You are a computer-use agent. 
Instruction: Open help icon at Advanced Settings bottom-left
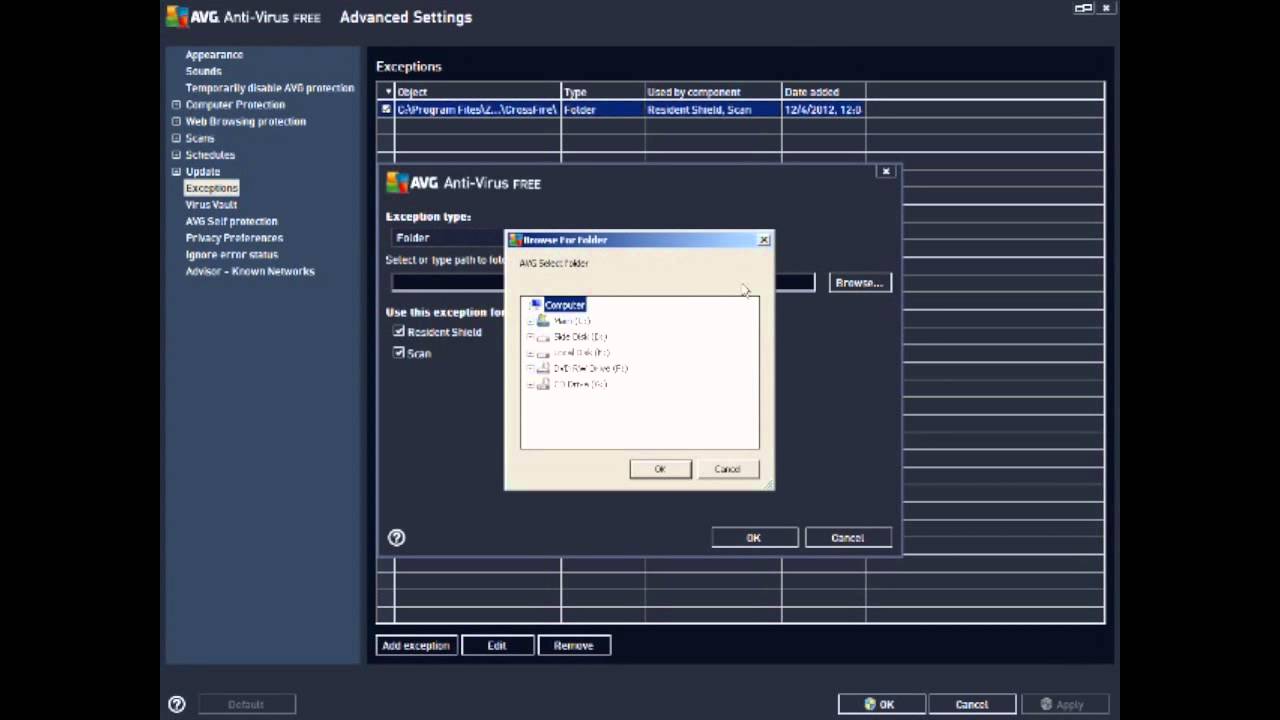coord(177,704)
